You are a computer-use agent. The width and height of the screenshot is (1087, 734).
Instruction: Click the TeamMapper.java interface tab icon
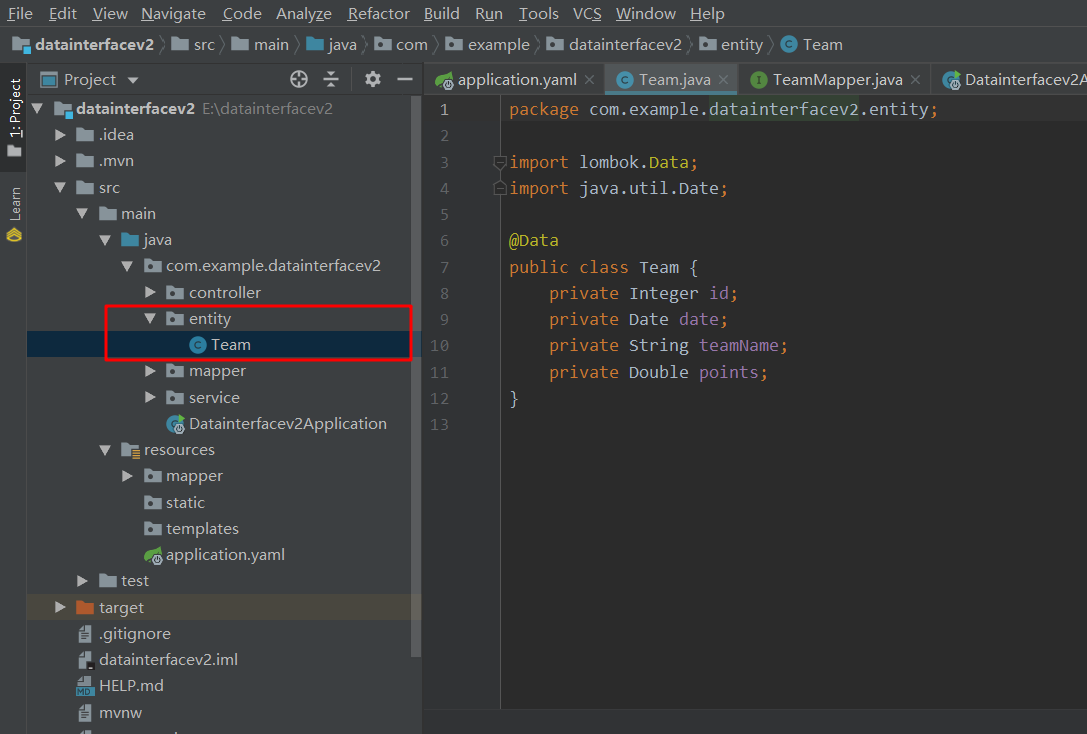[758, 80]
